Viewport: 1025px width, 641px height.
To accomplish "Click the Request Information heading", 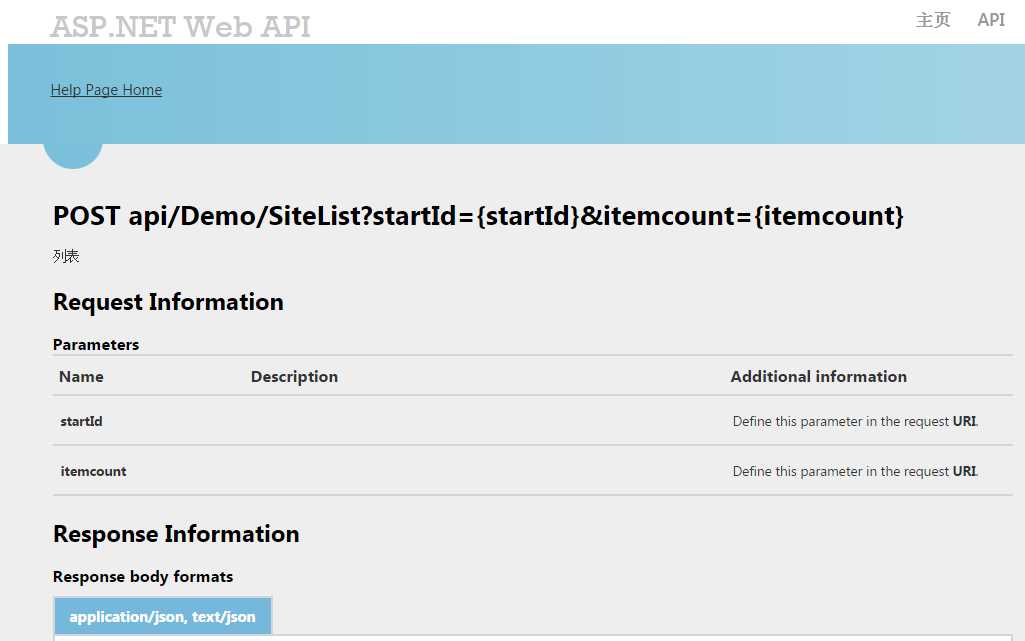I will point(168,302).
